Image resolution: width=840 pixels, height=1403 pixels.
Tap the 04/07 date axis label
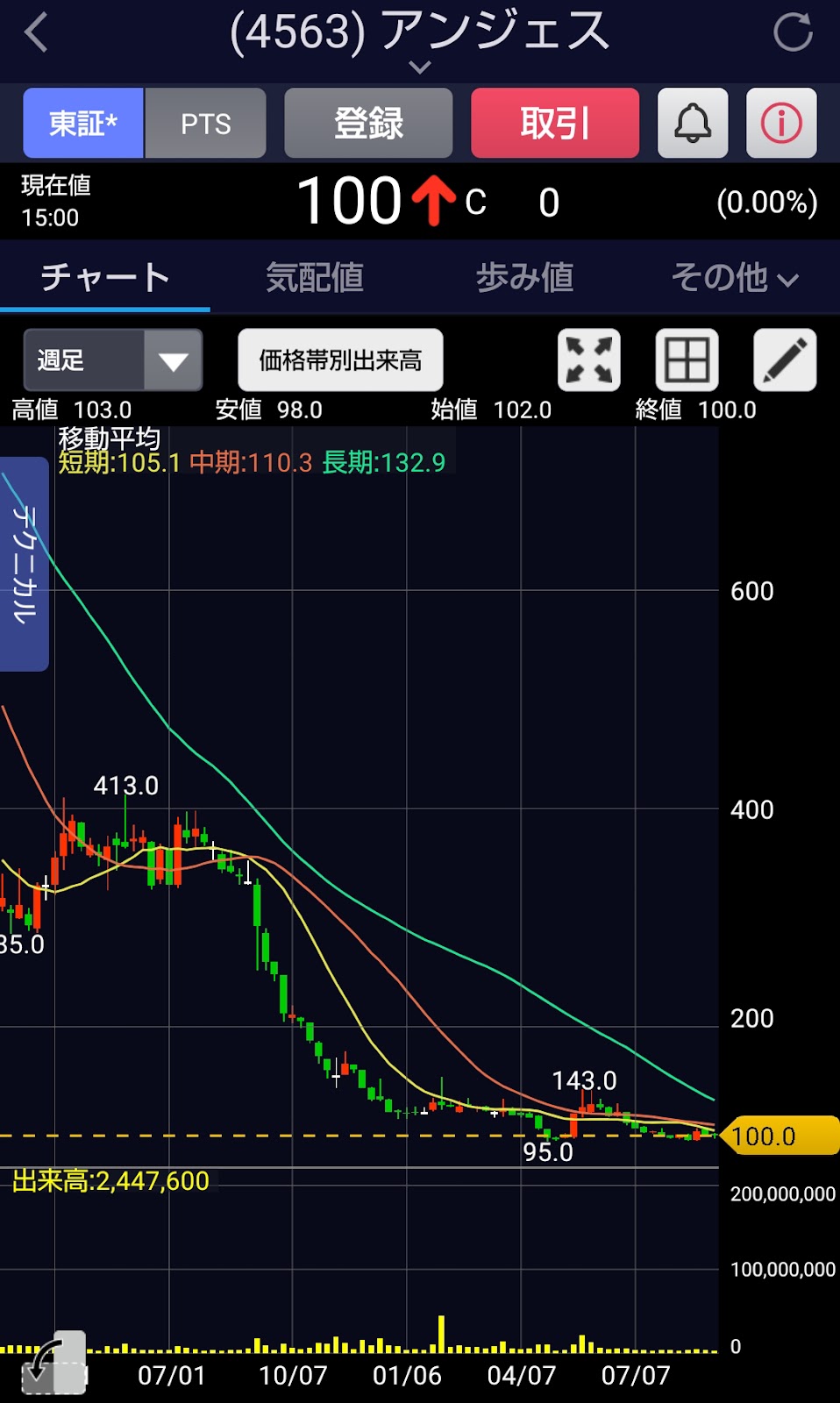(x=522, y=1375)
